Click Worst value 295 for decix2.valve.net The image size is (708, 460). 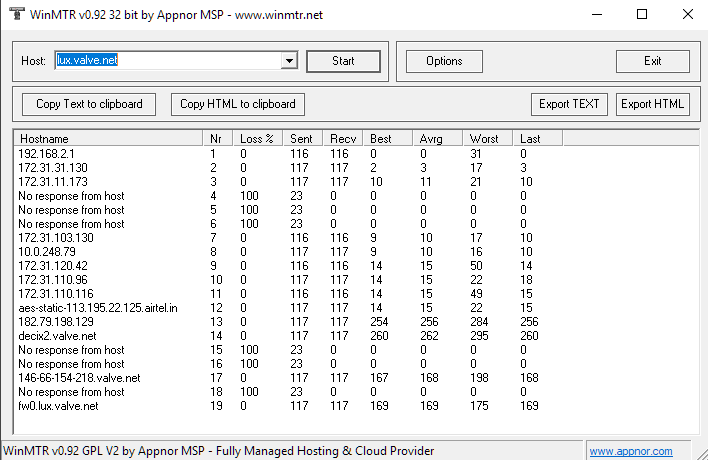point(479,336)
